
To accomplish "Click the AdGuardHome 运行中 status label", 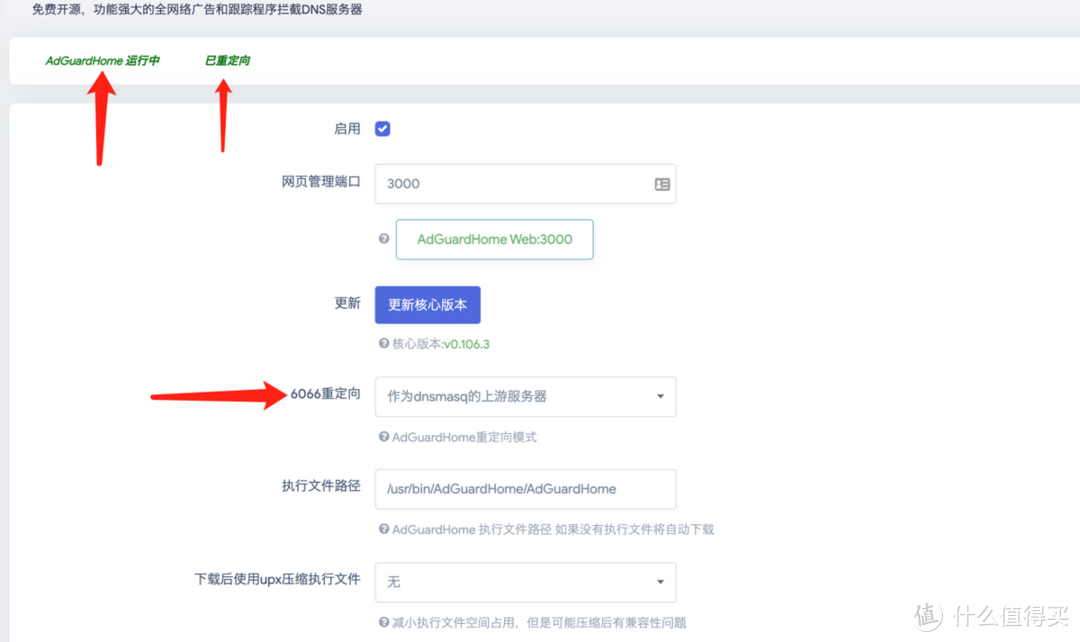I will [x=104, y=60].
